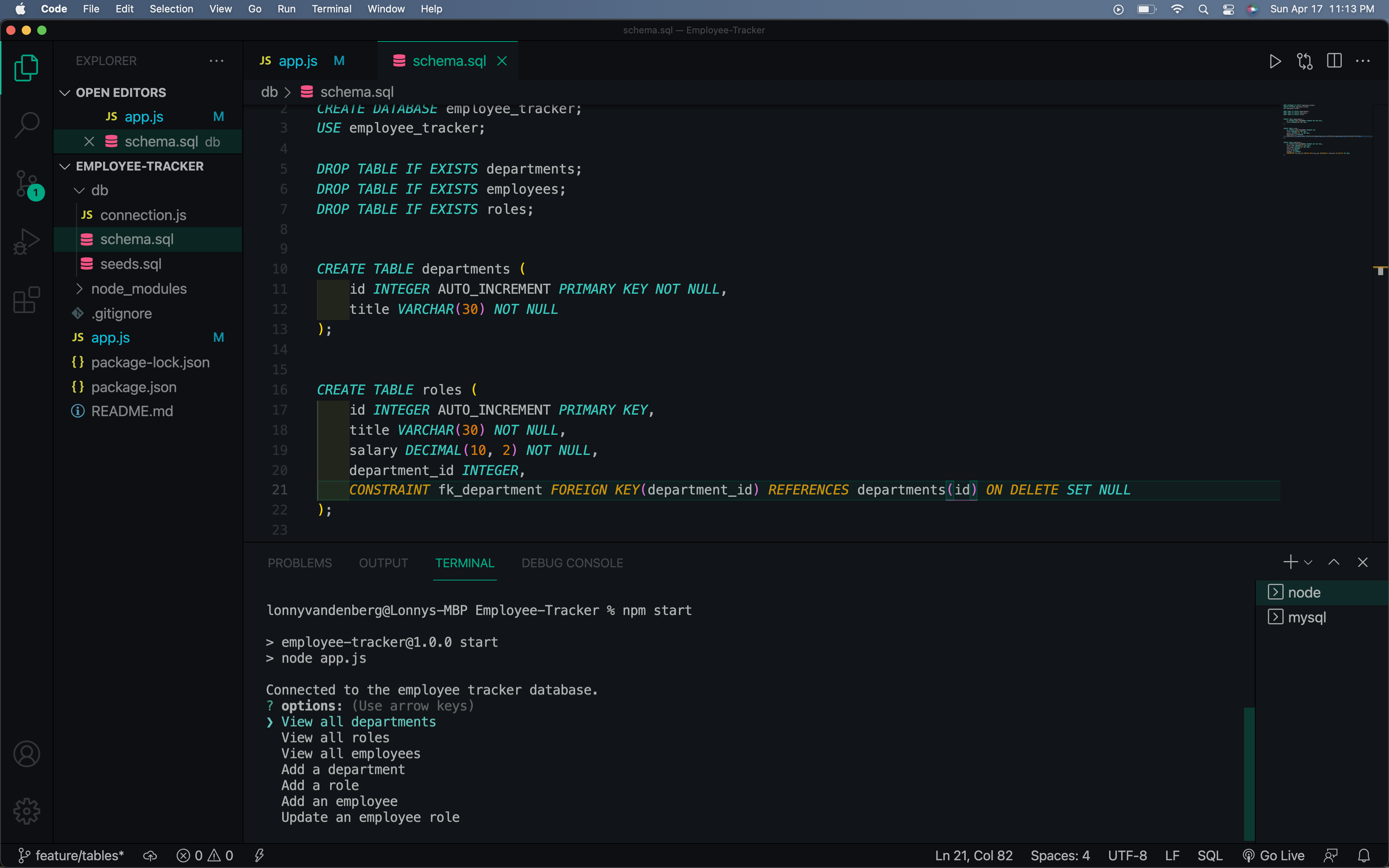
Task: Select the mysql terminal session
Action: point(1308,617)
